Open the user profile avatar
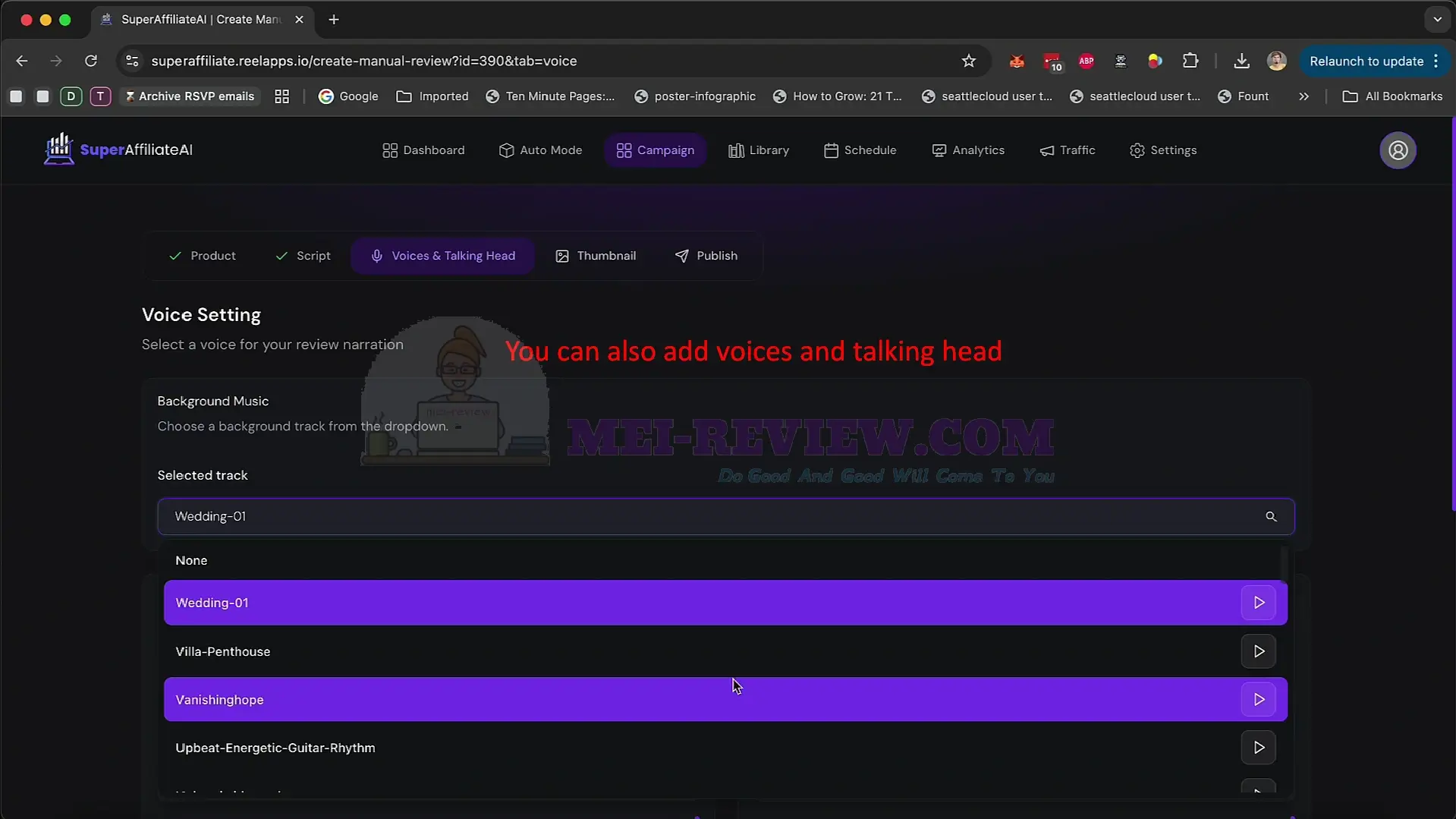The image size is (1456, 819). (x=1398, y=150)
